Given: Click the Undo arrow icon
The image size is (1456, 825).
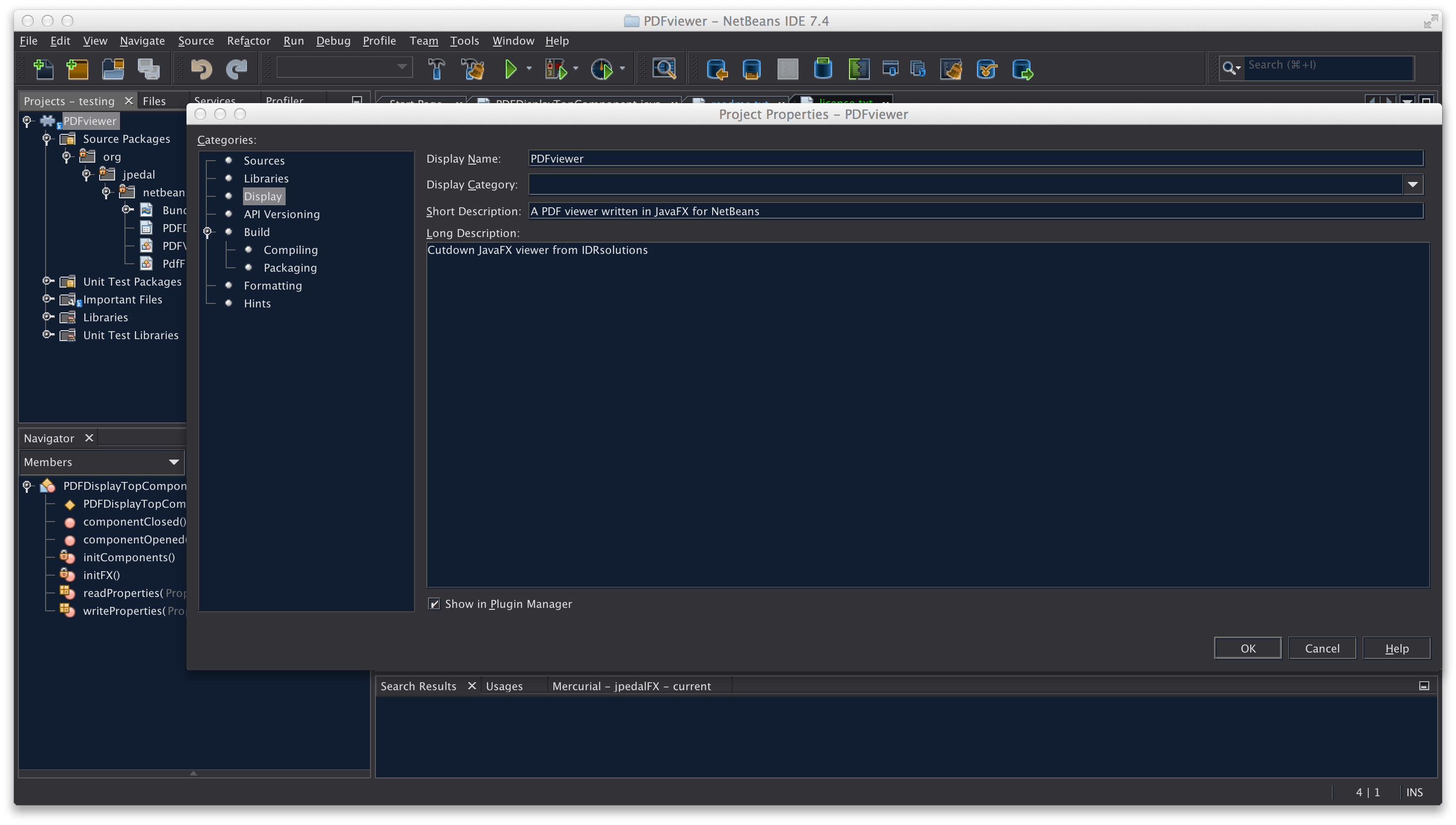Looking at the screenshot, I should tap(201, 69).
